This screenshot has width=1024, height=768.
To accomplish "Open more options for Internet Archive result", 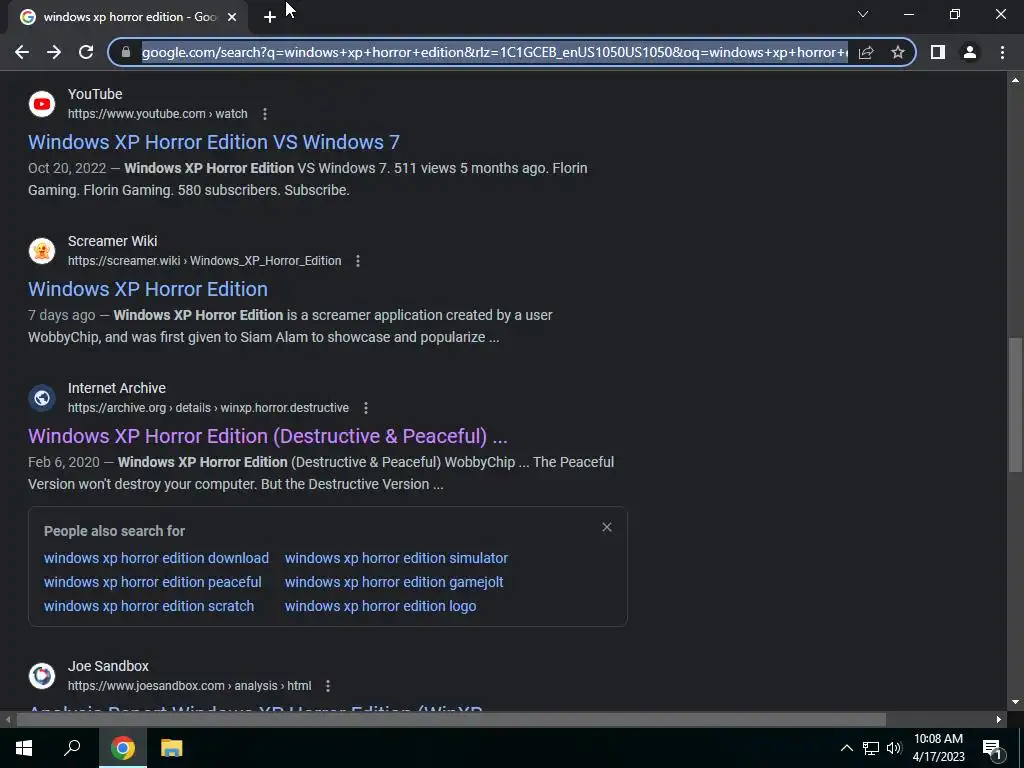I will pos(366,408).
